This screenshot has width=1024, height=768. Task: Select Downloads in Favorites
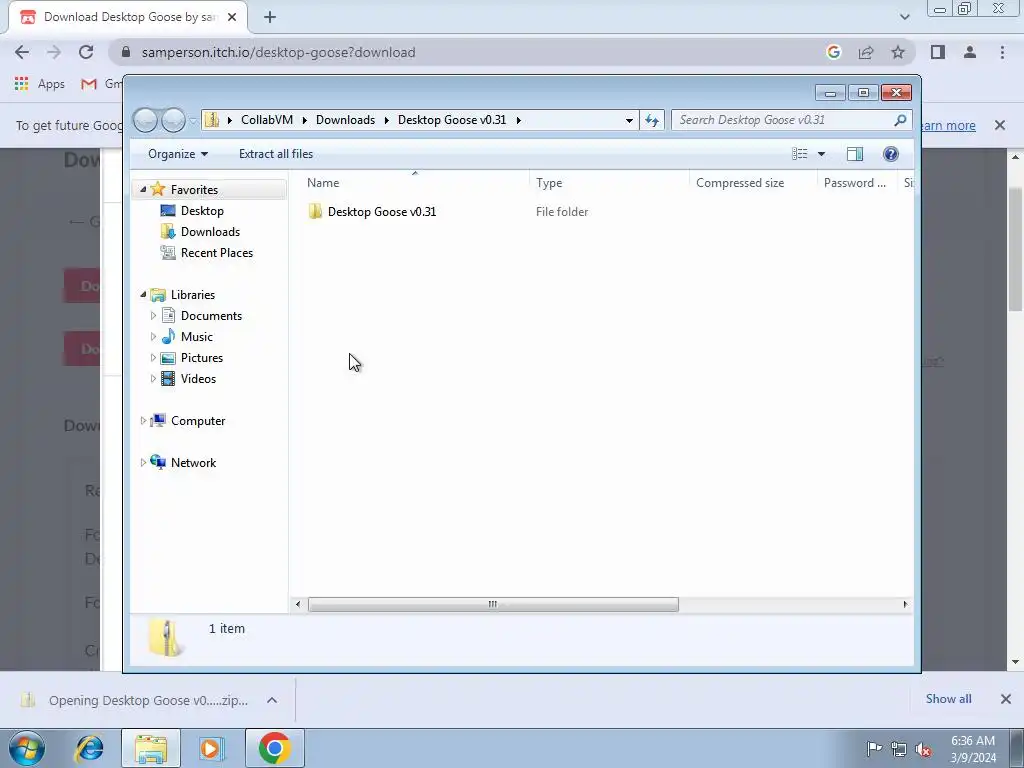[210, 232]
